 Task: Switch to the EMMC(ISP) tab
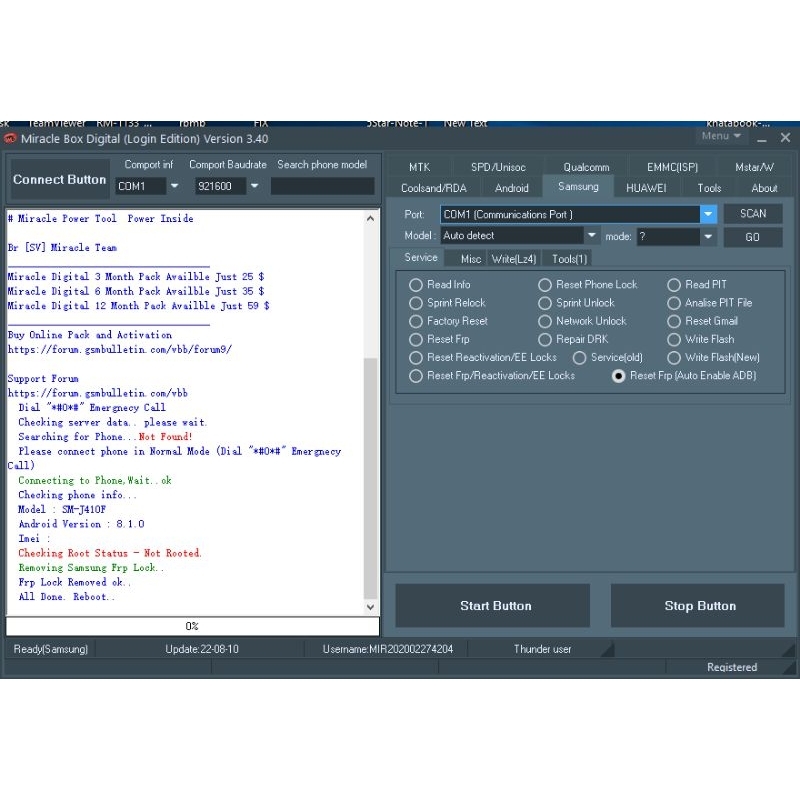(x=672, y=167)
